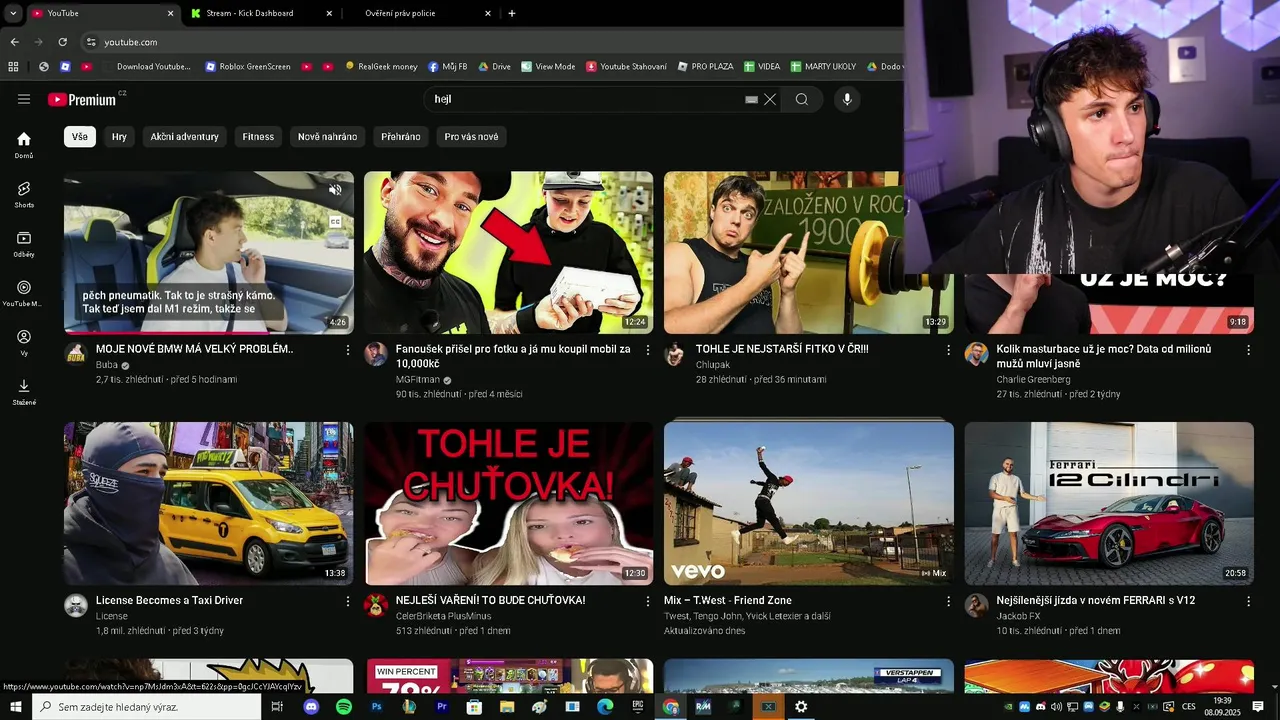Open Stažené downloads in sidebar
Screen dimensions: 1280x720
pos(24,392)
